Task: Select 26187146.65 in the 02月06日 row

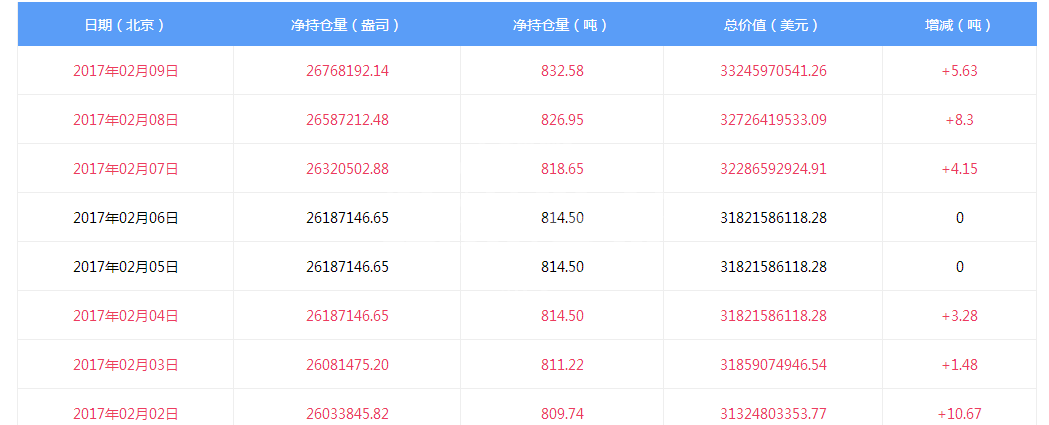Action: pos(347,218)
